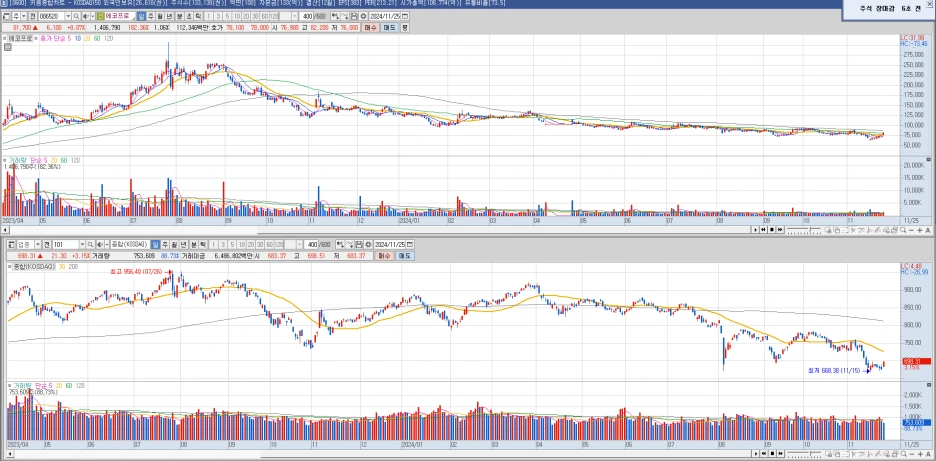Open upper interval dropdown left of 400/600

[x=294, y=16]
